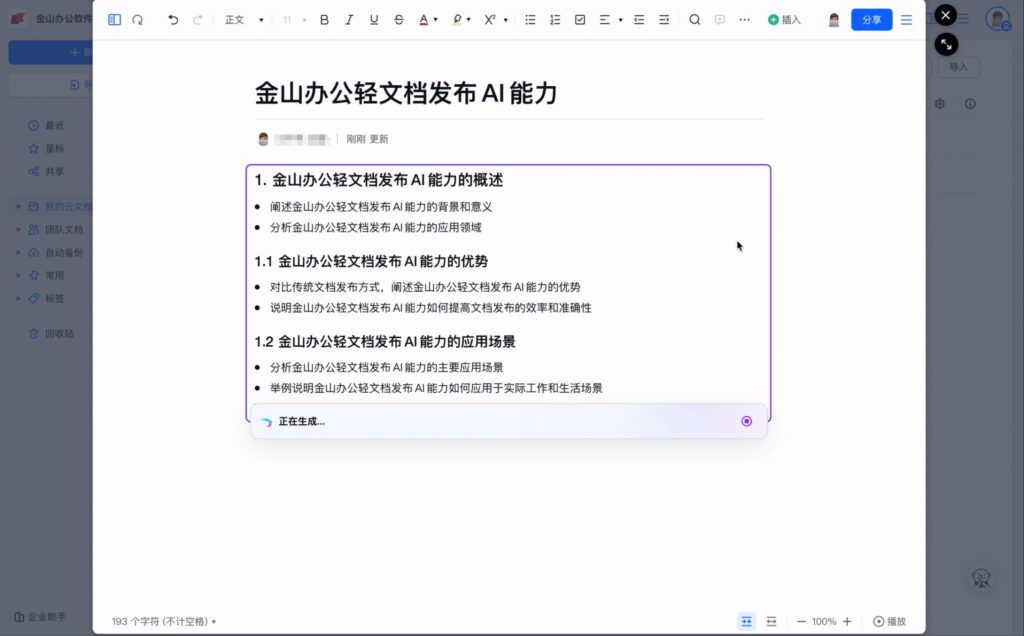Increase the paragraph indent
Image resolution: width=1024 pixels, height=636 pixels.
664,20
